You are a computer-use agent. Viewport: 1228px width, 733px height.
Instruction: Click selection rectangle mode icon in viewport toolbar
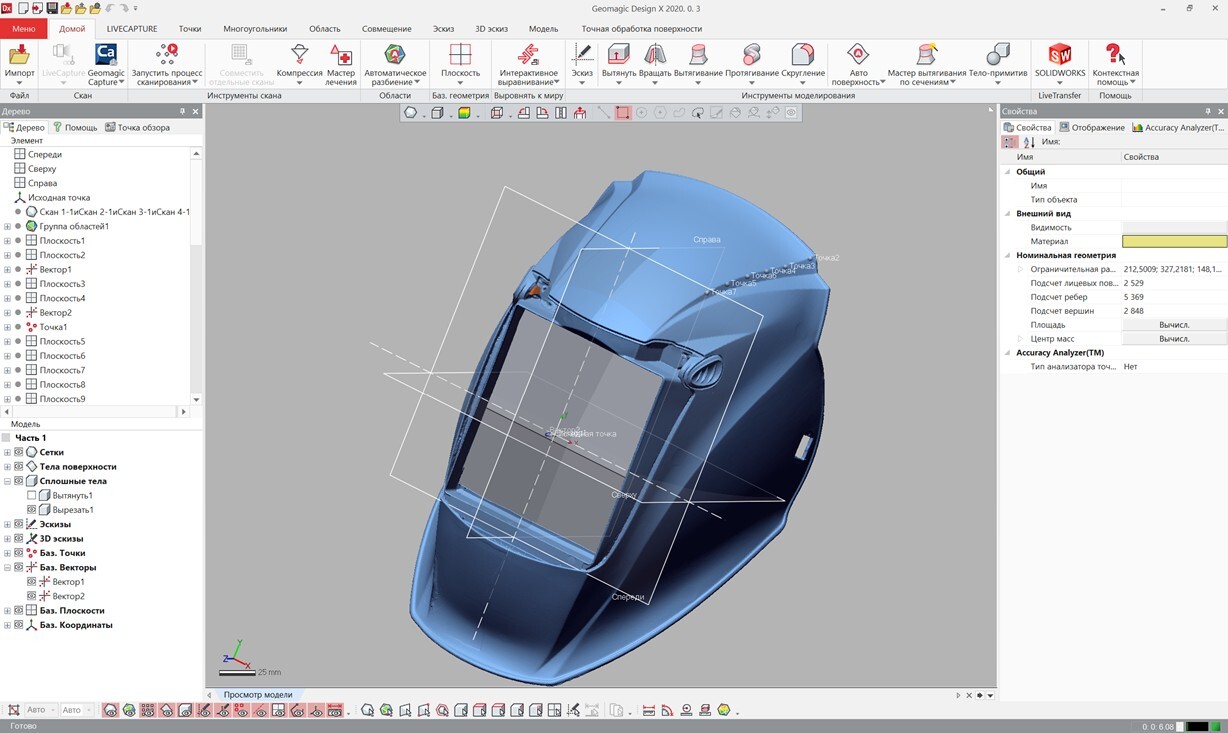pyautogui.click(x=623, y=113)
